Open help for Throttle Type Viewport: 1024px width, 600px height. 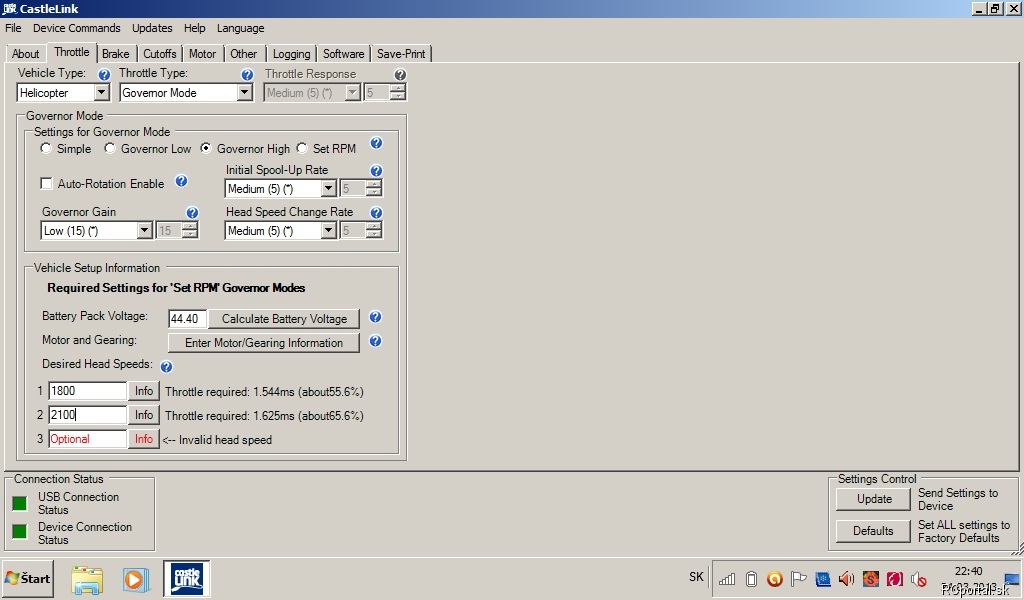tap(247, 74)
